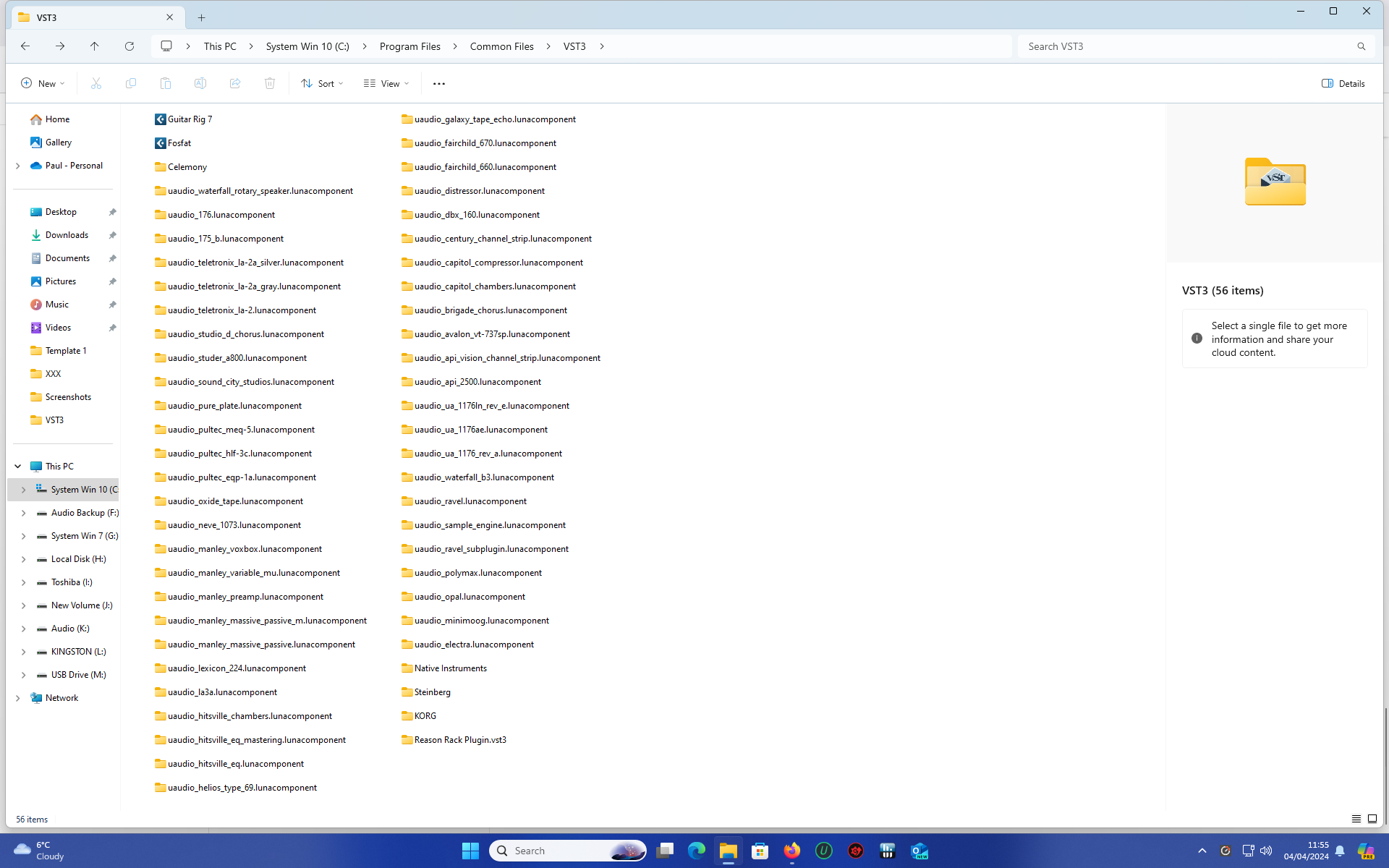Click the PC monitor icon in address bar
The height and width of the screenshot is (868, 1389).
[166, 46]
